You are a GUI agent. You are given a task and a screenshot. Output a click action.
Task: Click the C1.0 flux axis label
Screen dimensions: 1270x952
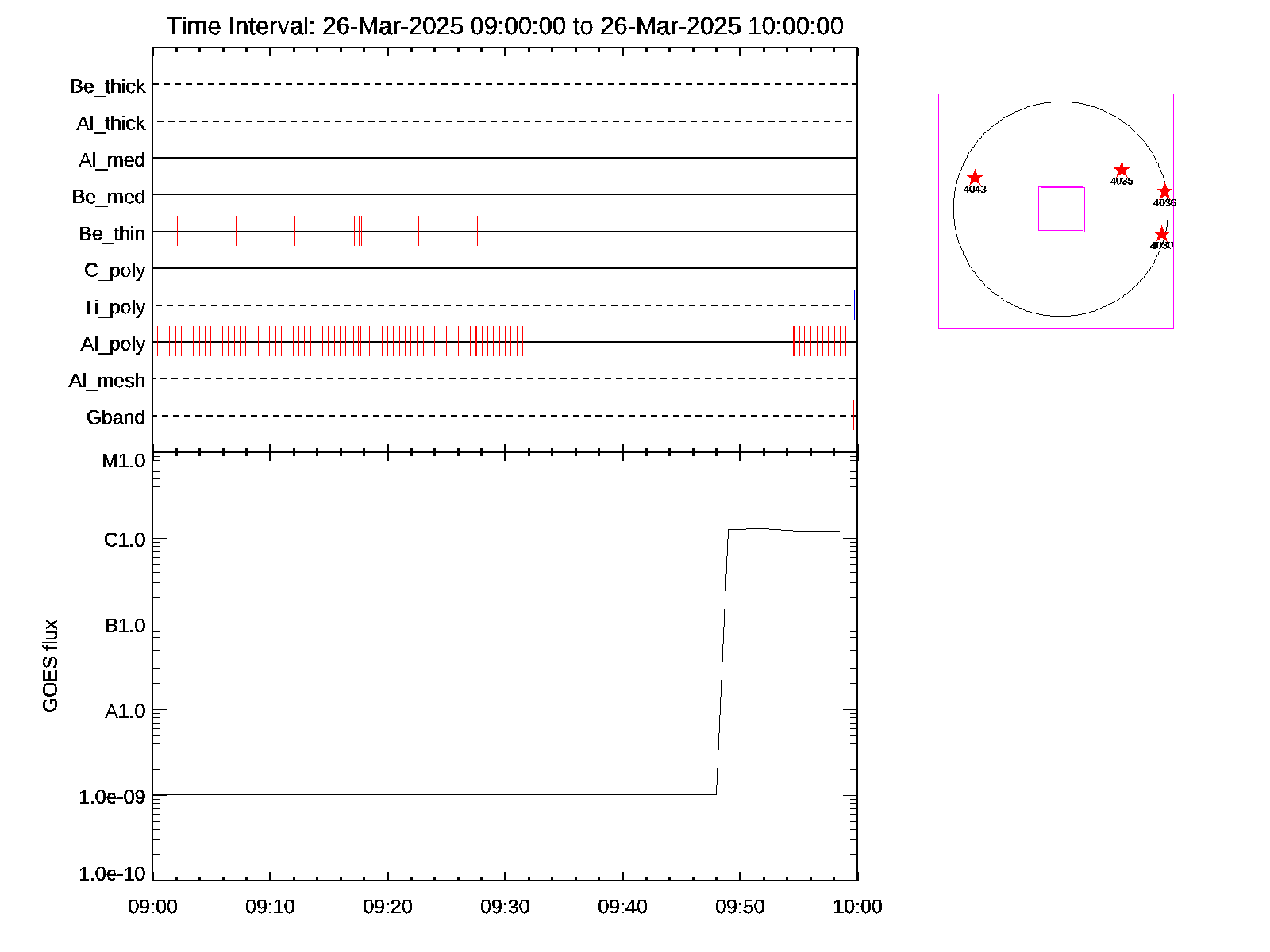pyautogui.click(x=125, y=540)
